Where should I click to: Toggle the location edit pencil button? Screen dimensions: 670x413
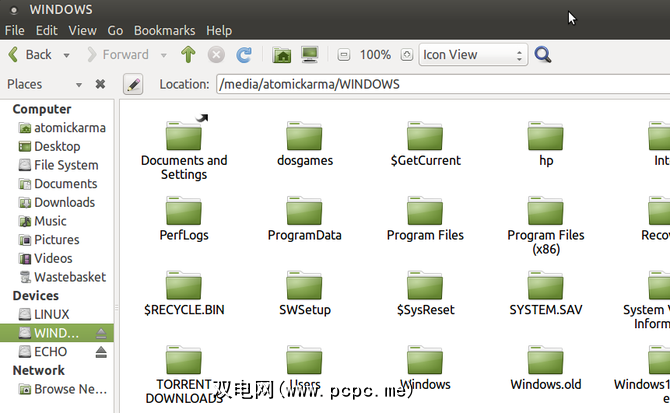[133, 84]
